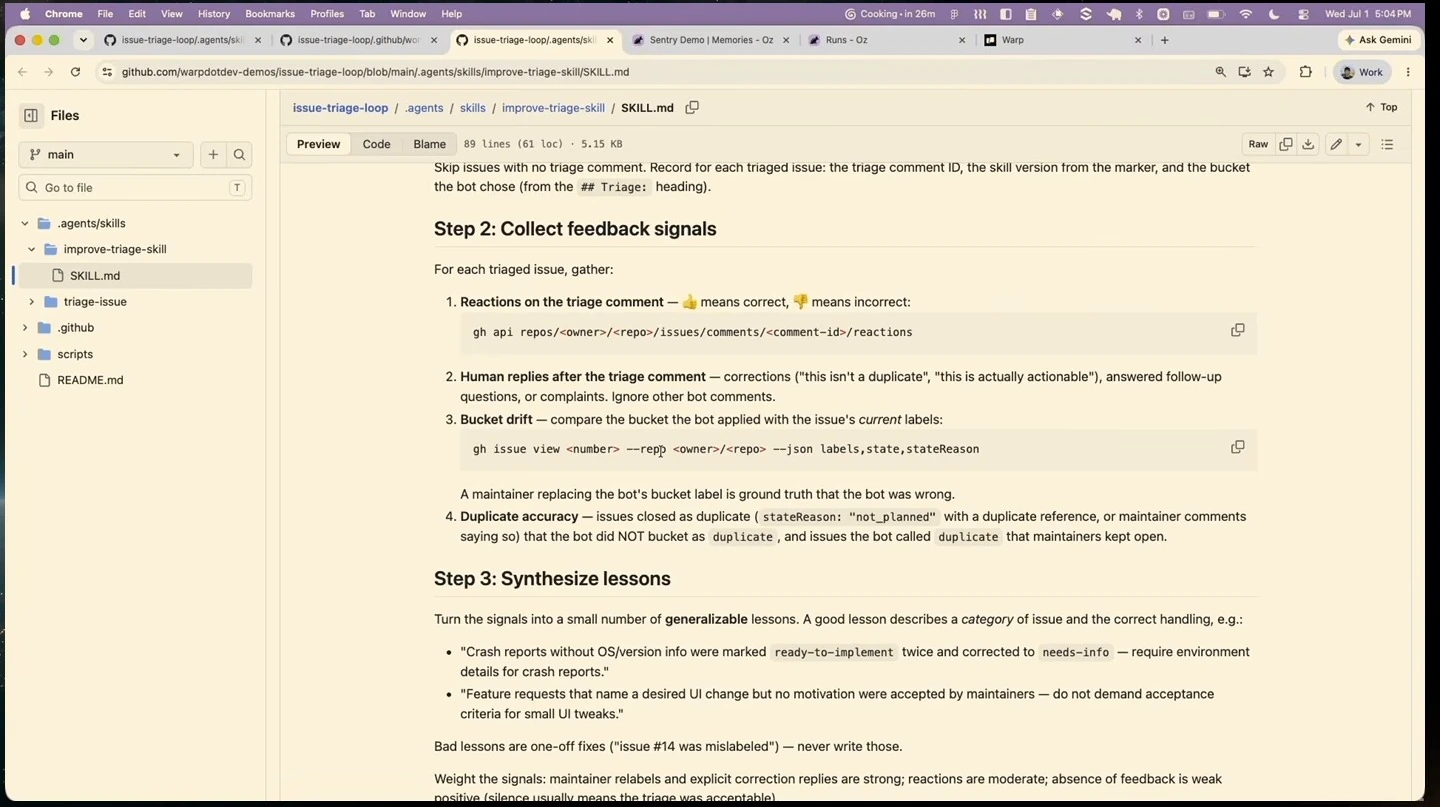View site information icon in address bar
The width and height of the screenshot is (1440, 807).
coord(107,72)
